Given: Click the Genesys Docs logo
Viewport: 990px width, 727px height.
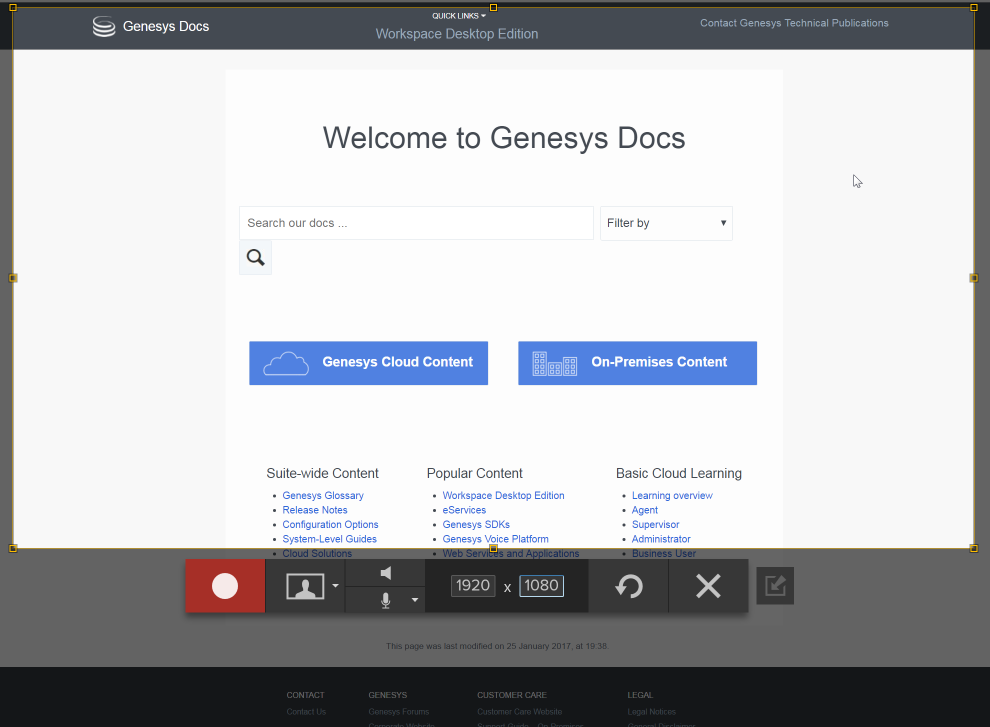Looking at the screenshot, I should coord(151,26).
